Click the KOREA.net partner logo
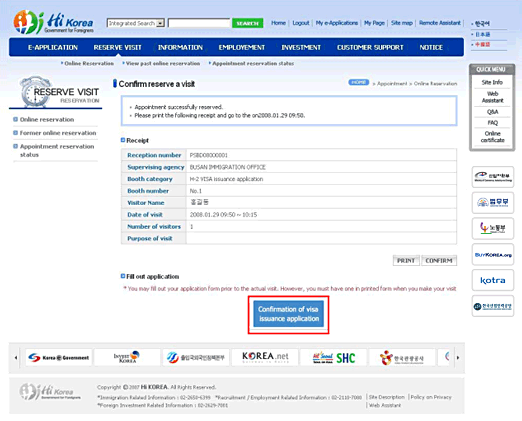This screenshot has width=522, height=421. pyautogui.click(x=265, y=357)
